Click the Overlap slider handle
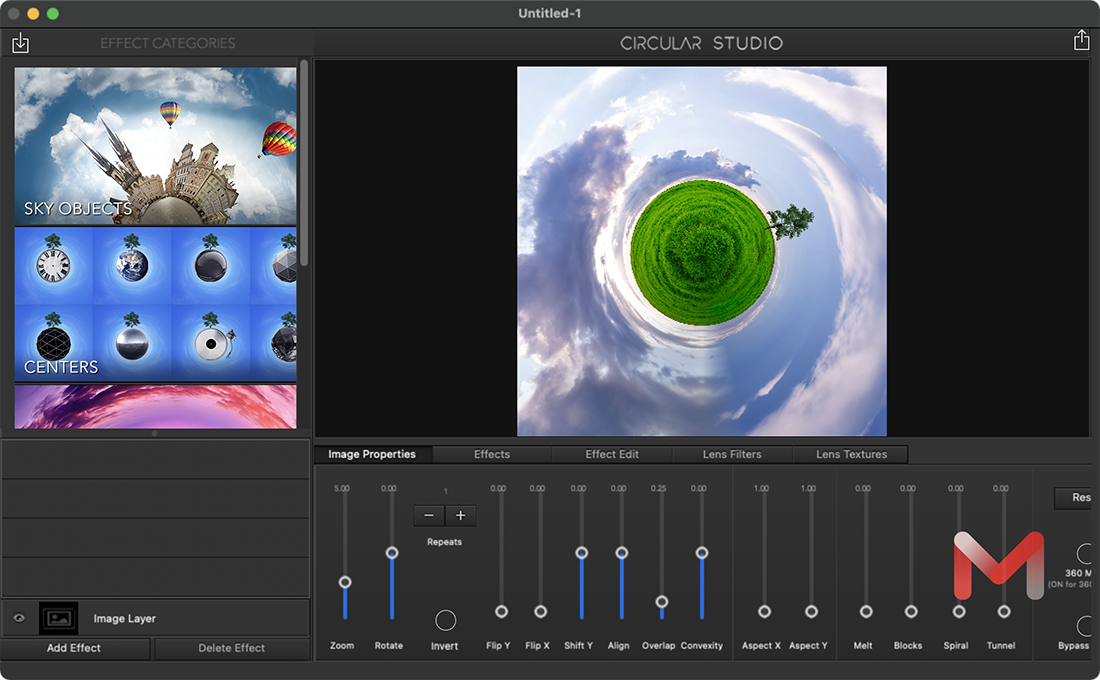 [662, 601]
